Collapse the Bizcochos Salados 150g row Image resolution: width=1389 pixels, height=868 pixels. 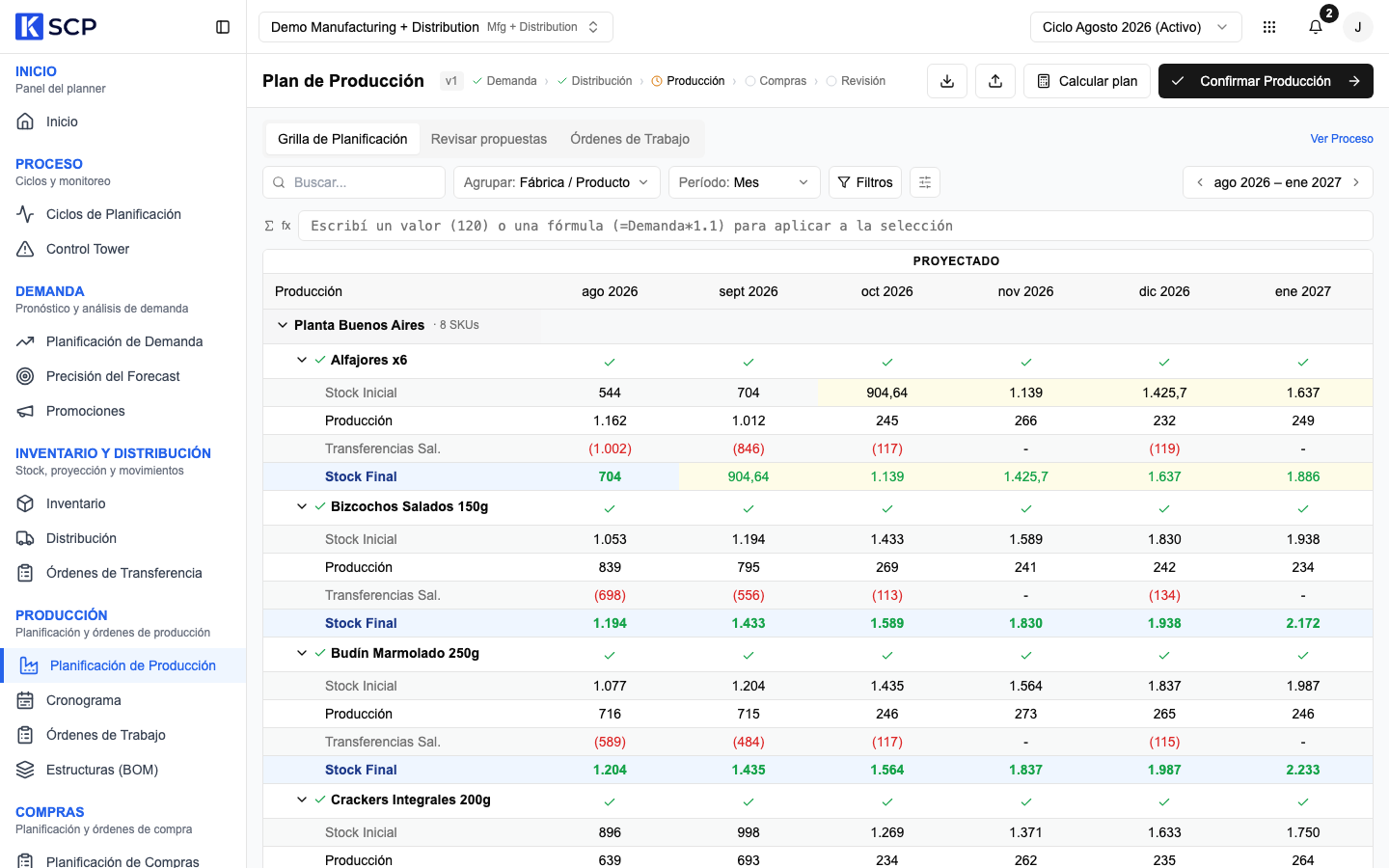pos(302,506)
